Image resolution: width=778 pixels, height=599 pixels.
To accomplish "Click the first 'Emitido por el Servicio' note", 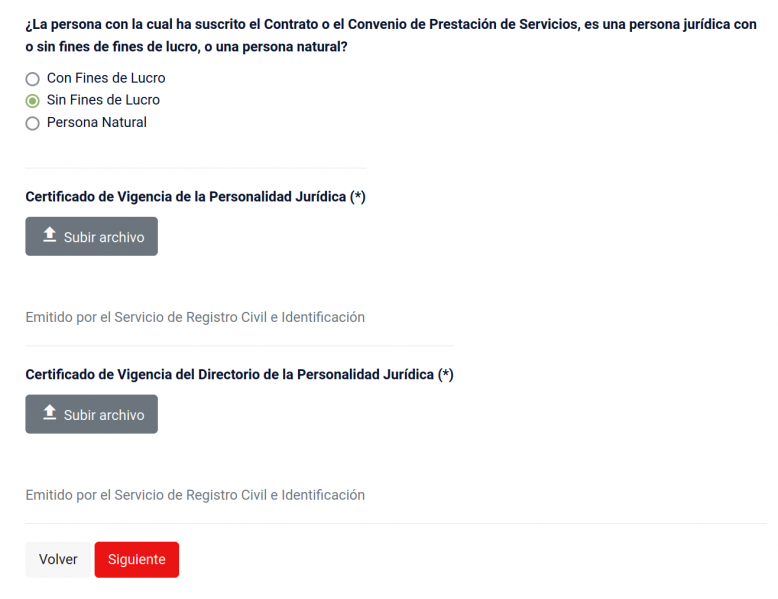I will (x=195, y=317).
